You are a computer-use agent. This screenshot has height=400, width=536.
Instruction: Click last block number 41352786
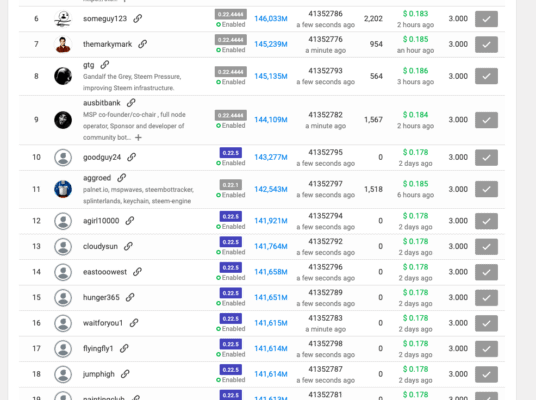click(325, 14)
